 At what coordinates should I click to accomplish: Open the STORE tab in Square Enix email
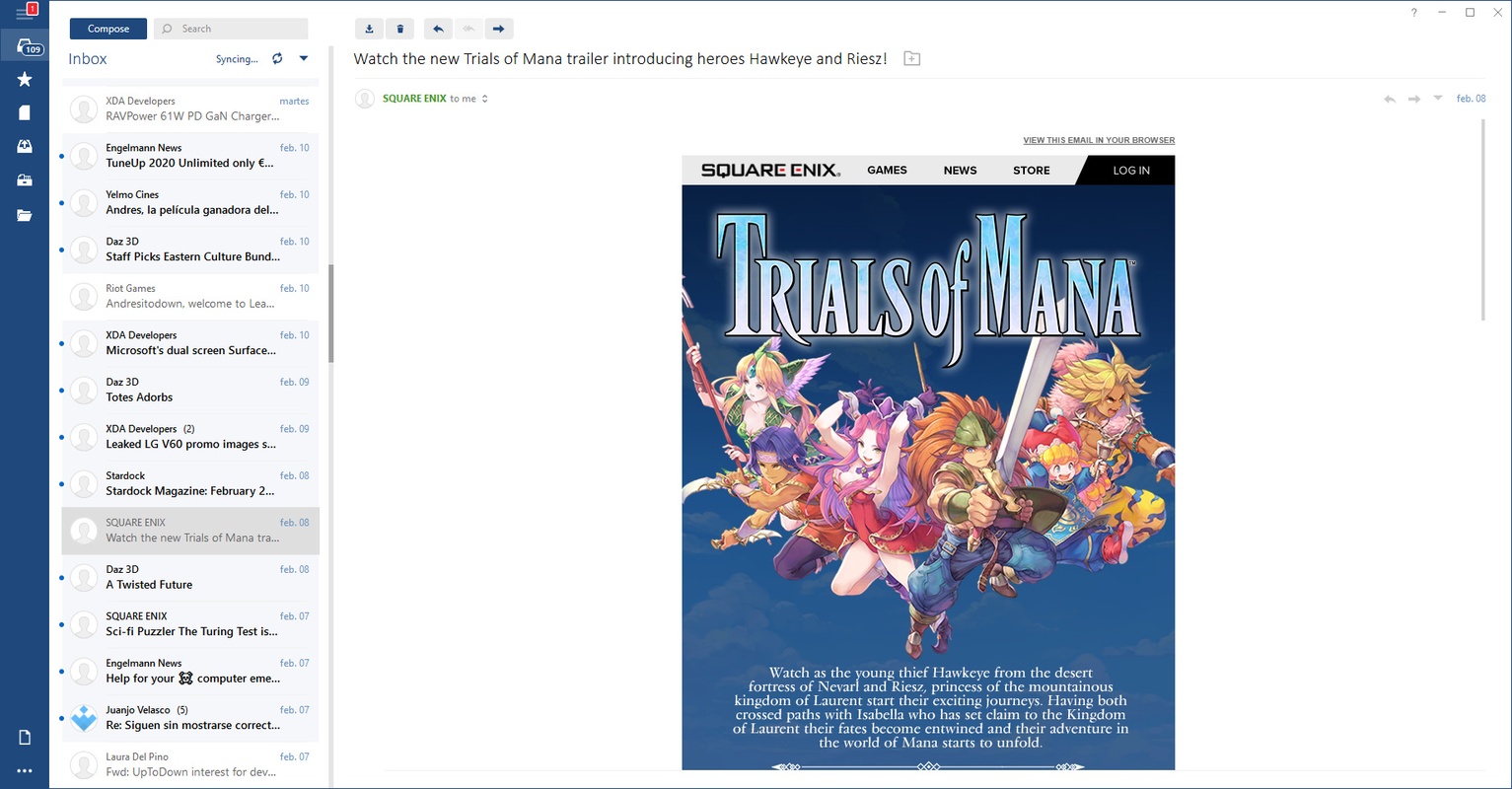point(1032,170)
